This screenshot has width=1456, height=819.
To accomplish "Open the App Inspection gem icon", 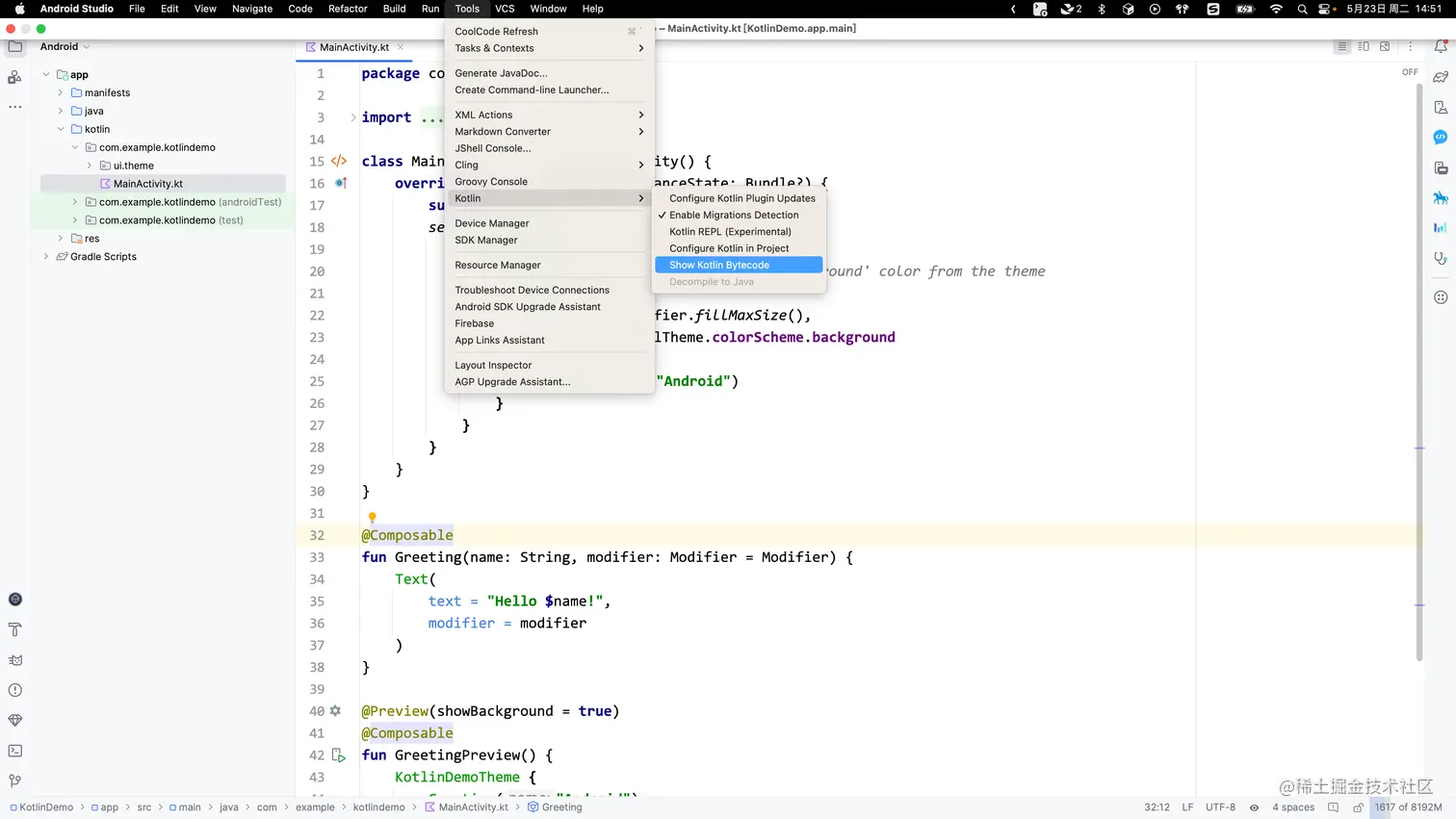I will coord(14,720).
